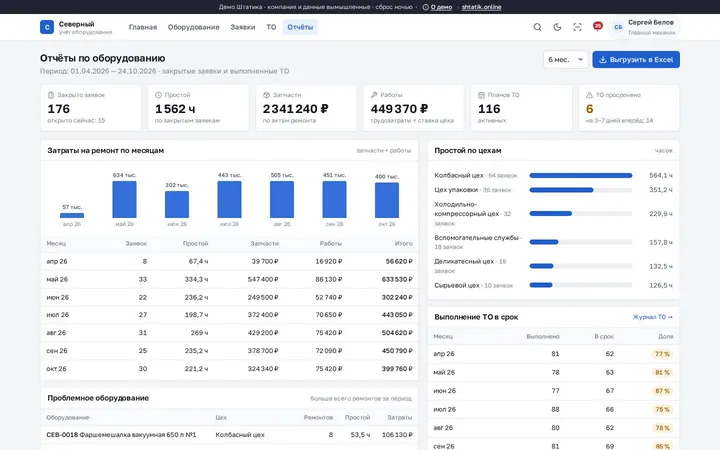Click the Ремонтов column header

click(318, 417)
